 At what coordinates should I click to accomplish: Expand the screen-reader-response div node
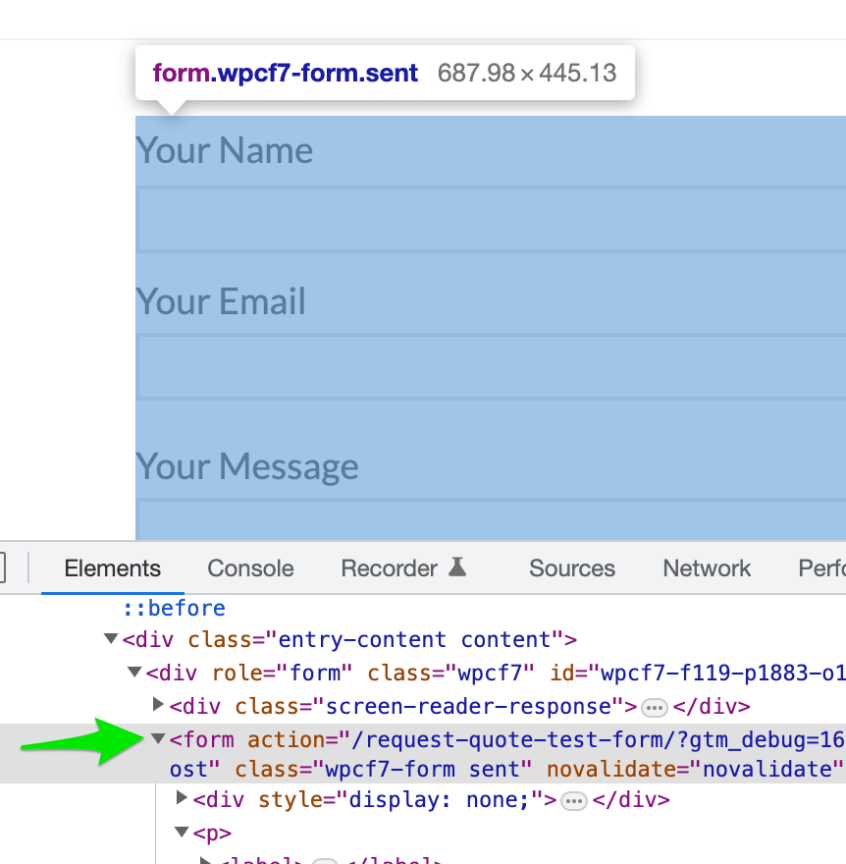pos(158,705)
